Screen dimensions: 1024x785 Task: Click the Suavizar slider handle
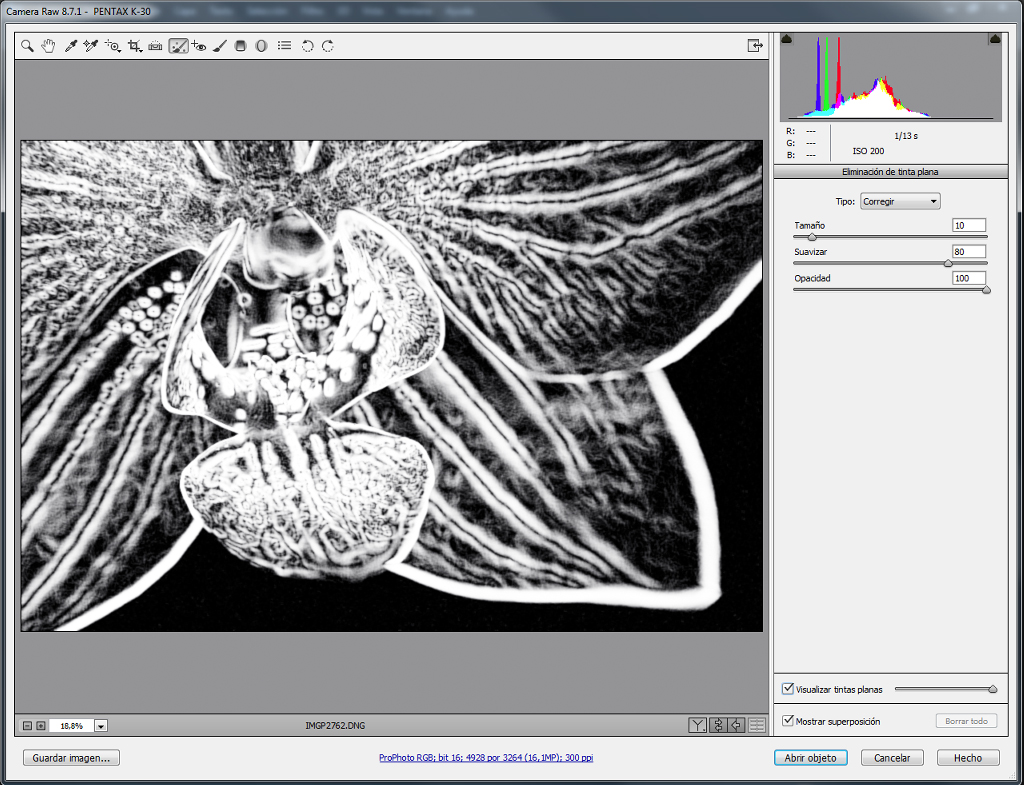click(x=948, y=263)
